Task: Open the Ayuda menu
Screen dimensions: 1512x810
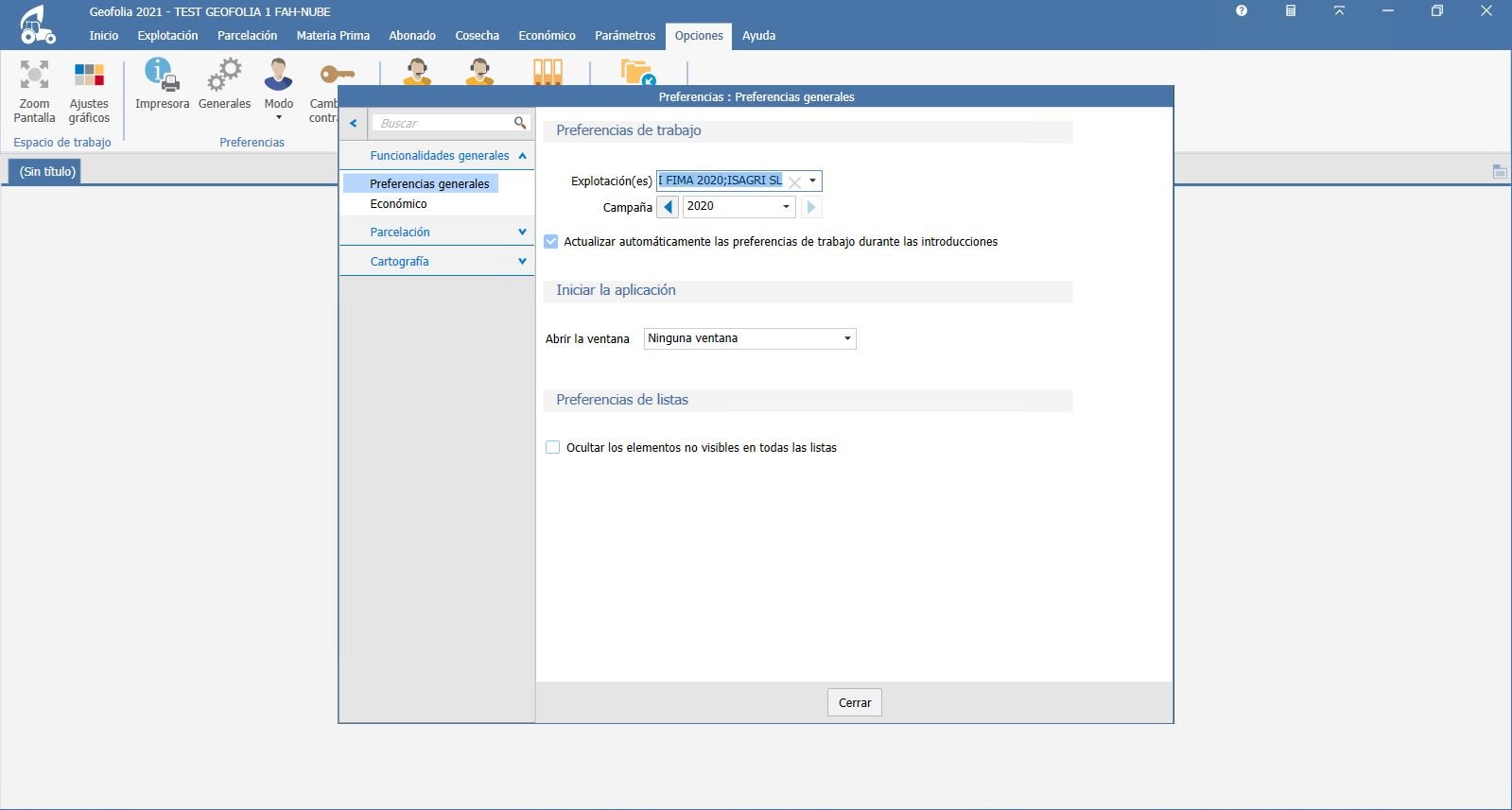Action: [759, 36]
